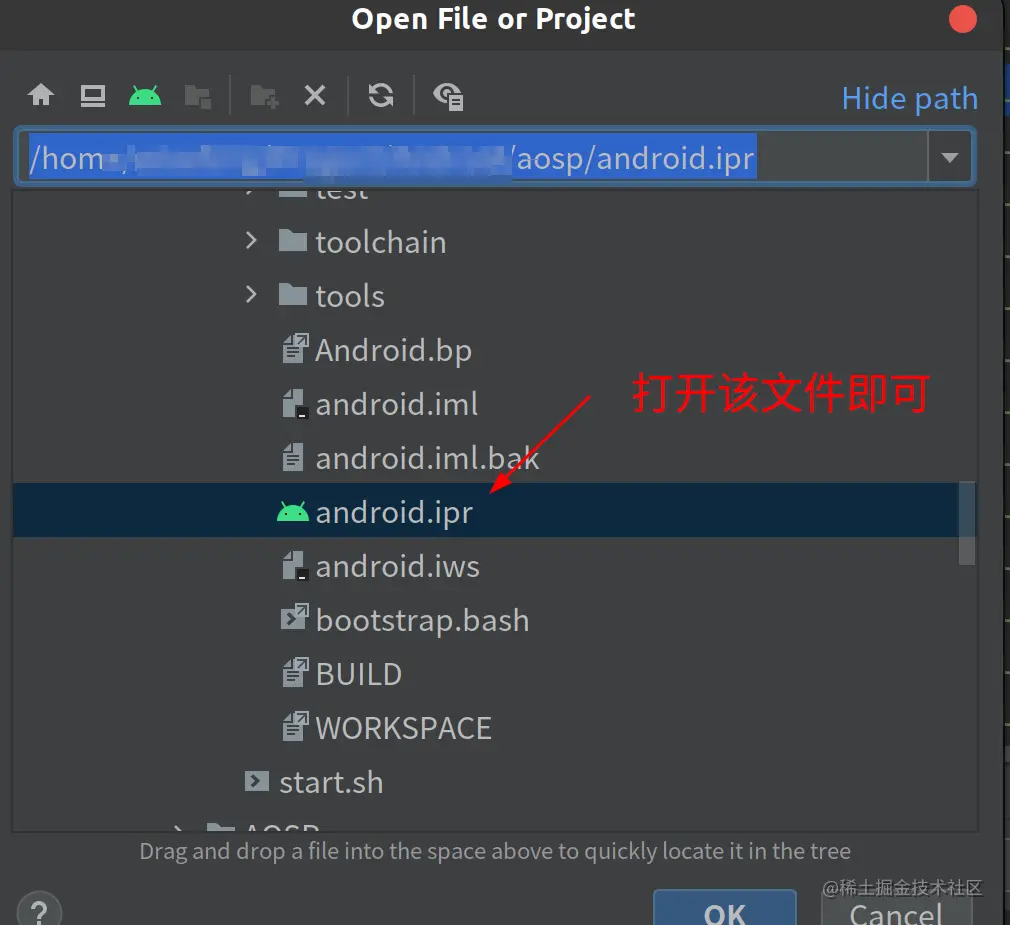Select the android.ipr file
The width and height of the screenshot is (1010, 925).
[494, 510]
